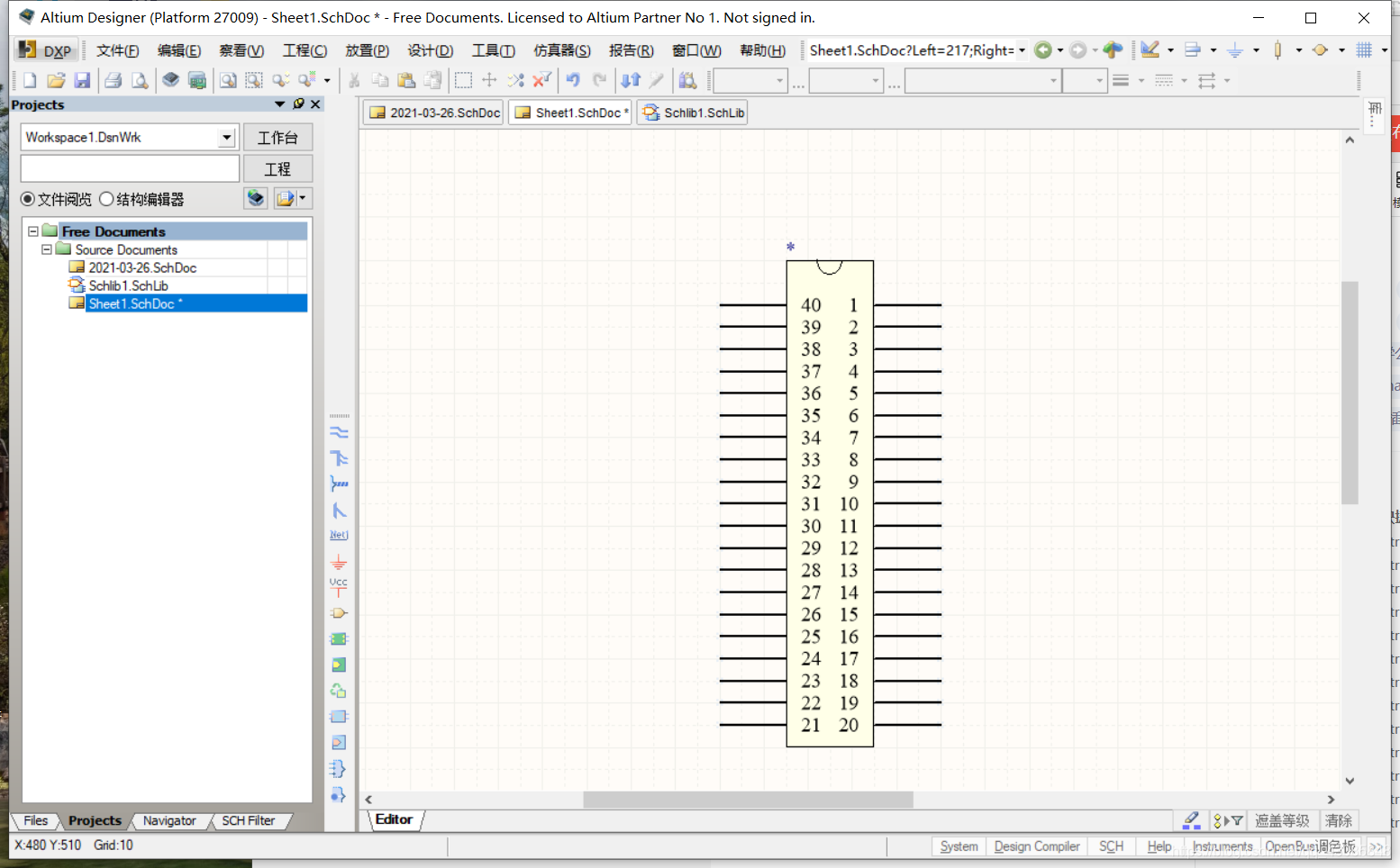
Task: Open a document via the folder icon
Action: click(x=56, y=80)
